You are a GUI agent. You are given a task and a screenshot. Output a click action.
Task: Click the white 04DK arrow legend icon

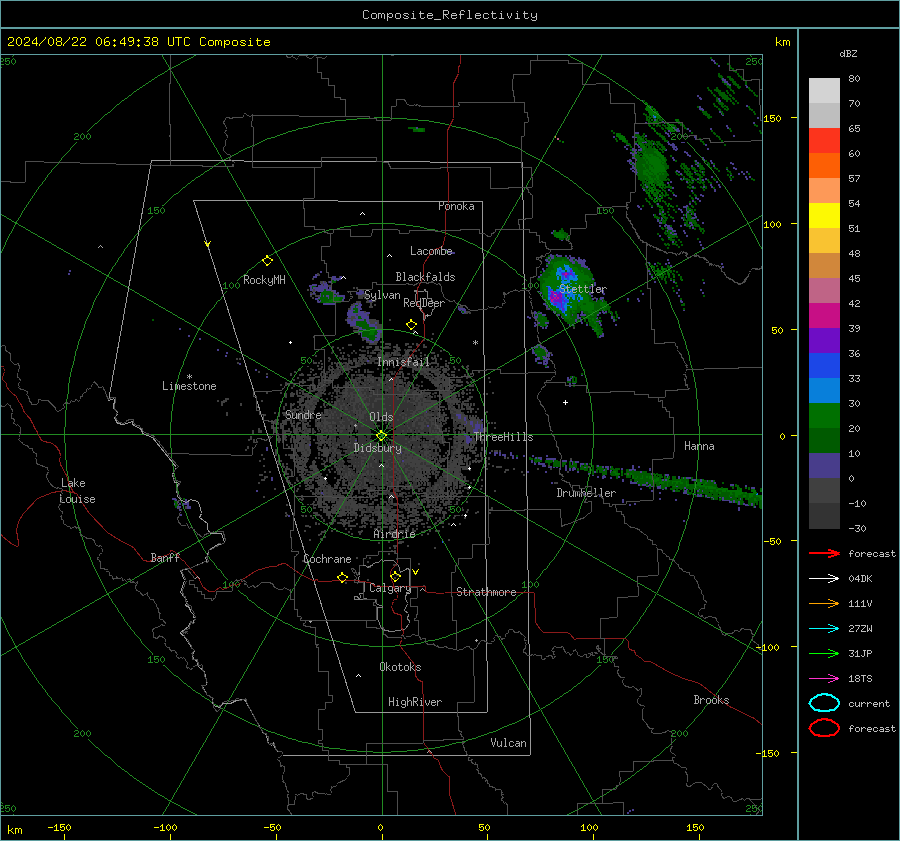coord(824,579)
